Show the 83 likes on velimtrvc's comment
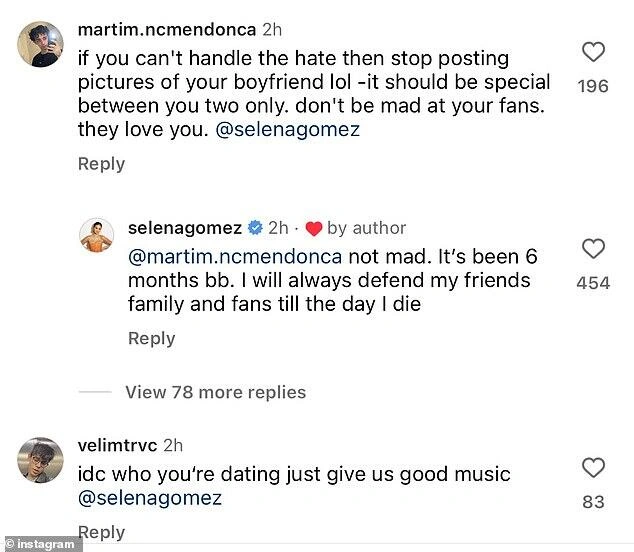The width and height of the screenshot is (634, 552). [x=593, y=502]
